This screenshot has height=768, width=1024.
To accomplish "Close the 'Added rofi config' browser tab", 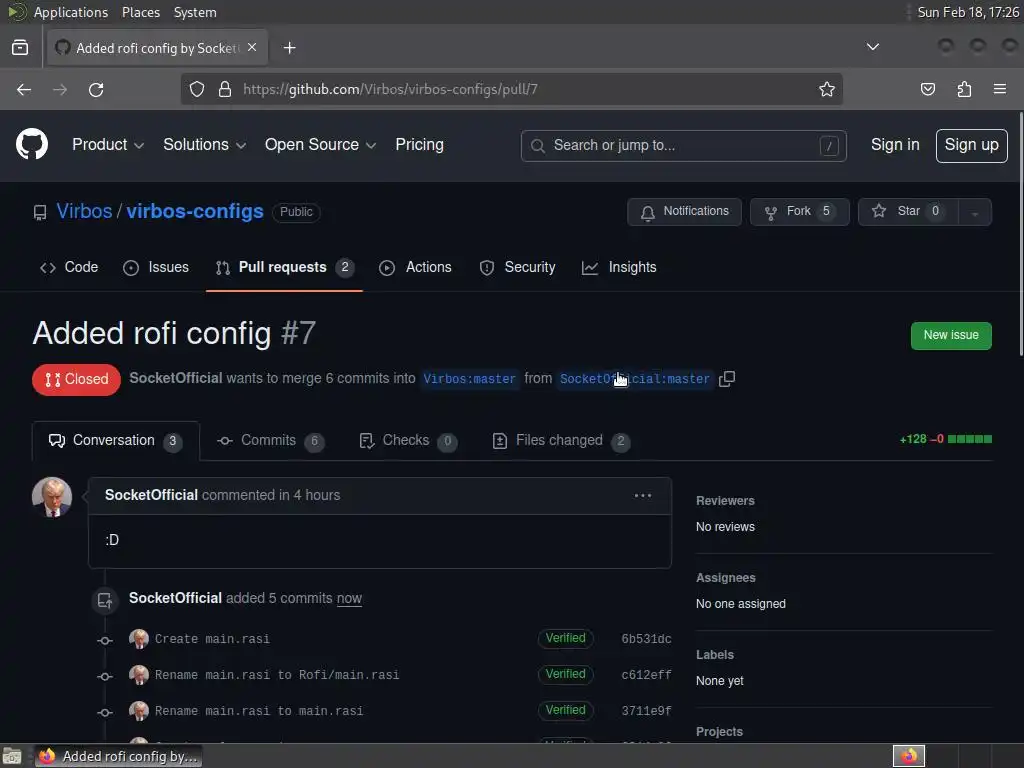I will 252,47.
